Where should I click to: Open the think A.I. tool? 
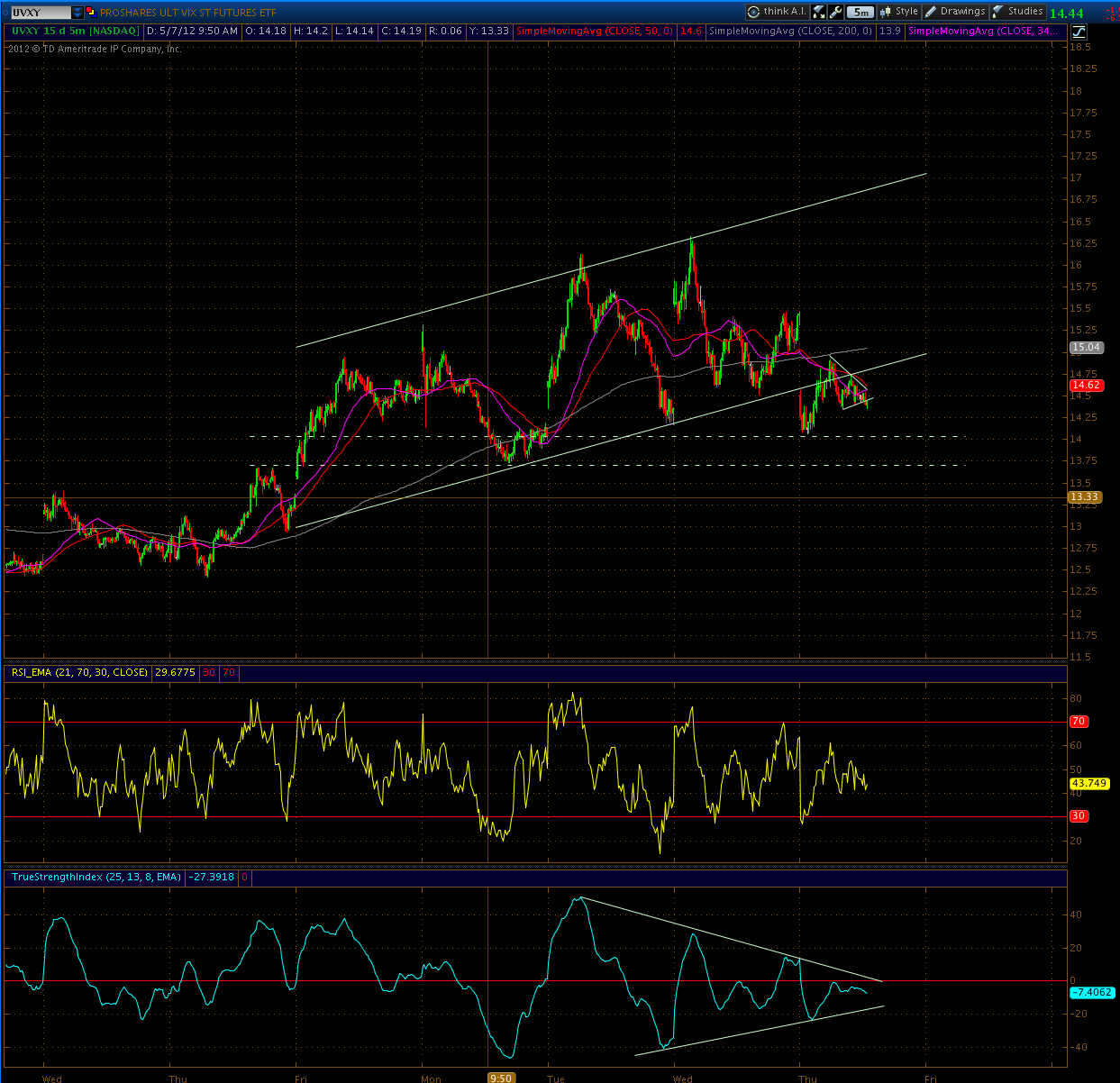777,12
